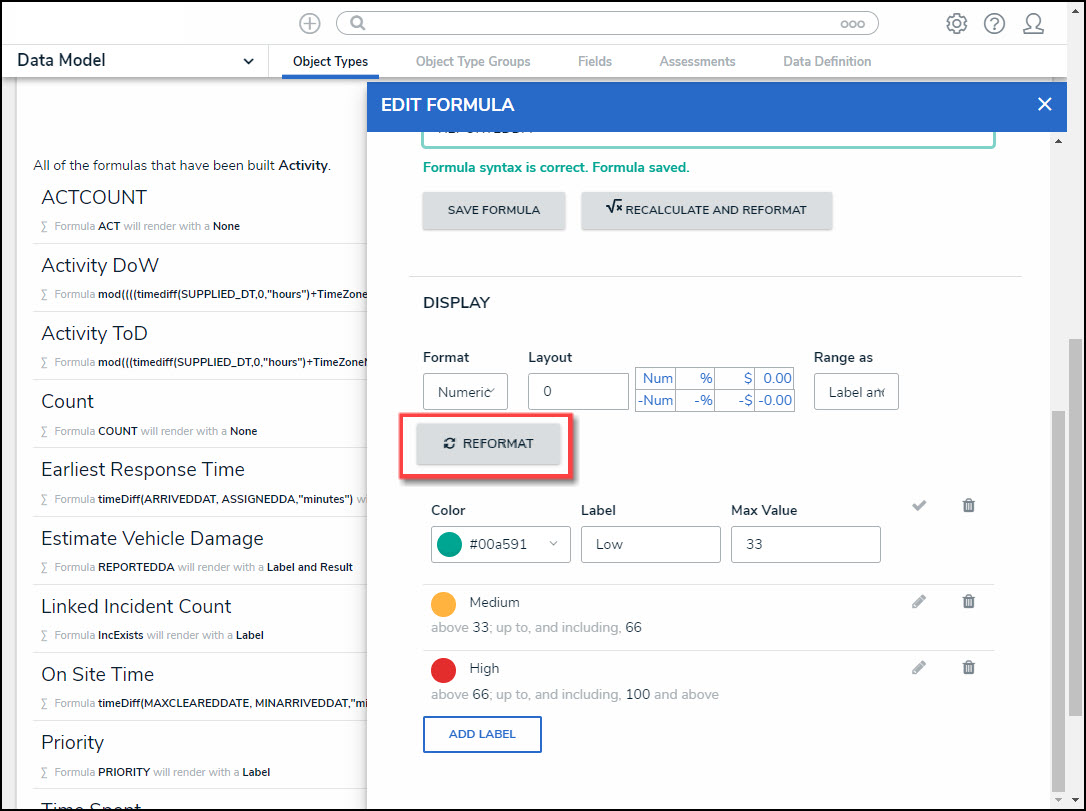Open the Format Numeric dropdown
Viewport: 1086px width, 811px height.
tap(465, 392)
